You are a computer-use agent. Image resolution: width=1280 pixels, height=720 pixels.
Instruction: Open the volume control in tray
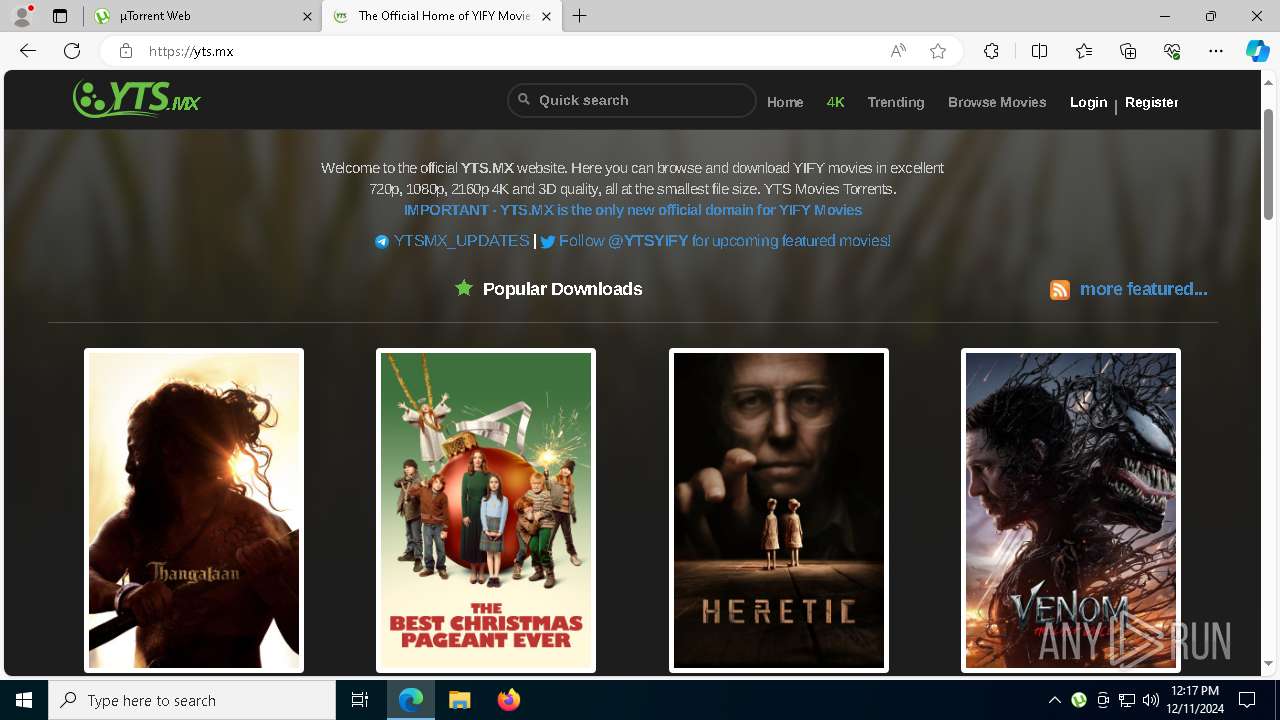pyautogui.click(x=1151, y=700)
